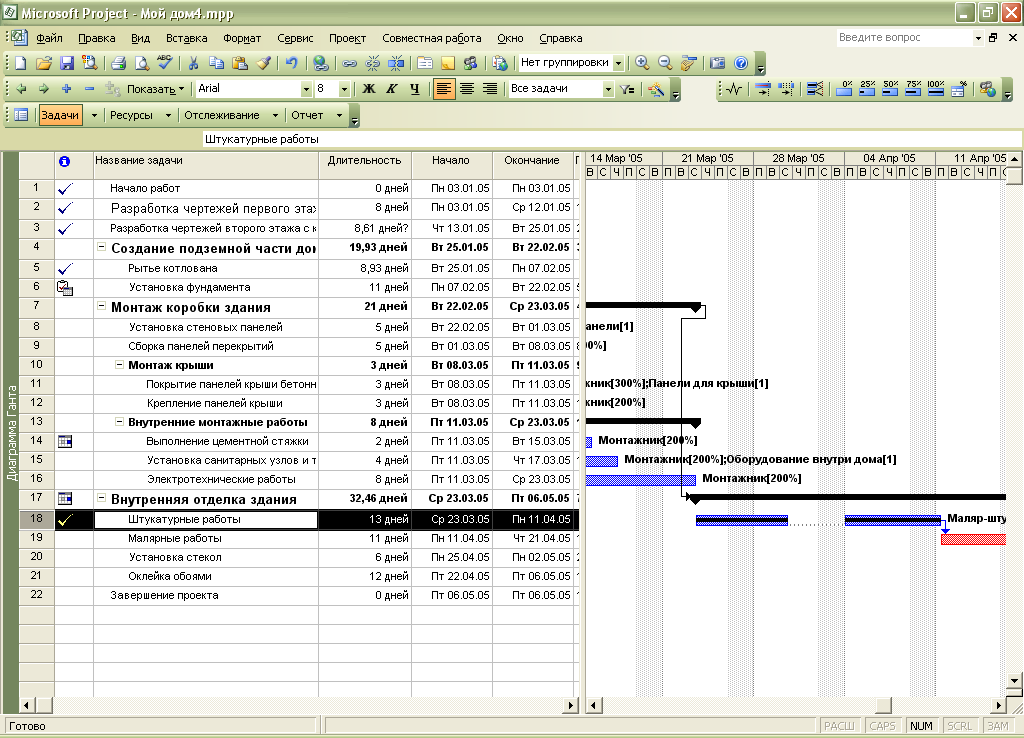
Task: Toggle italic formatting (К)
Action: pos(392,89)
